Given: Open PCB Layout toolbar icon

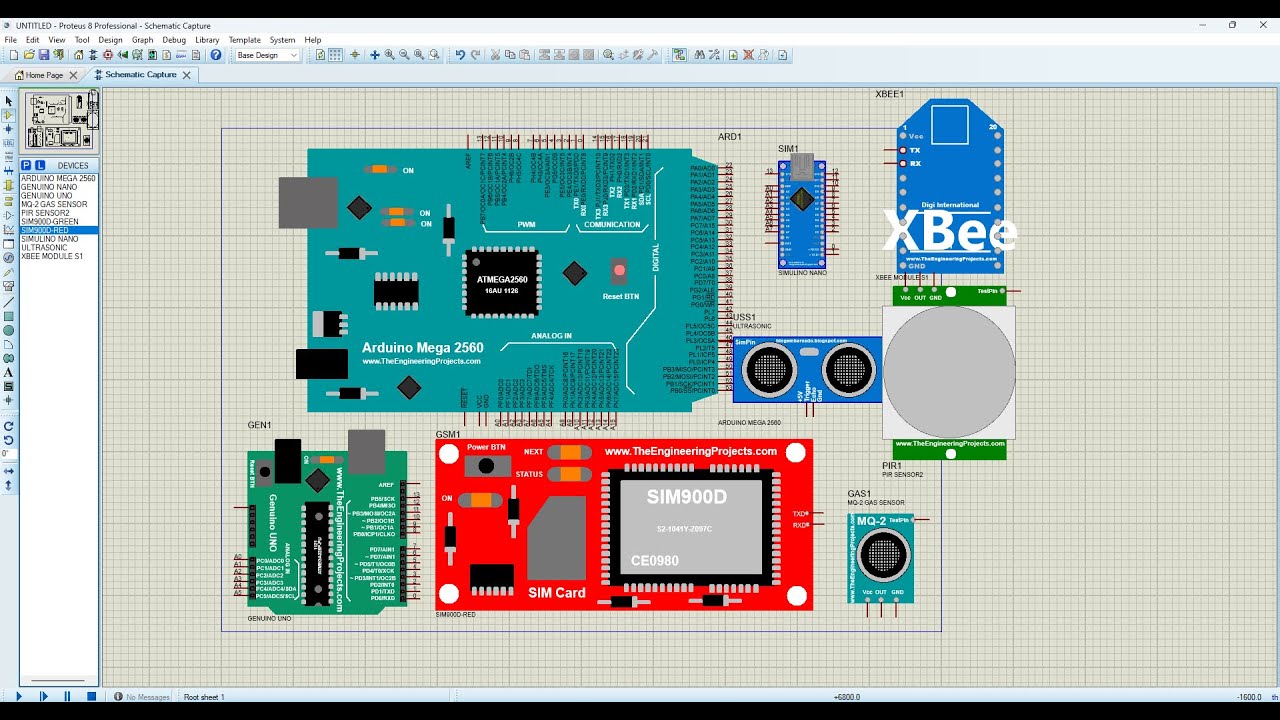Looking at the screenshot, I should coord(108,55).
